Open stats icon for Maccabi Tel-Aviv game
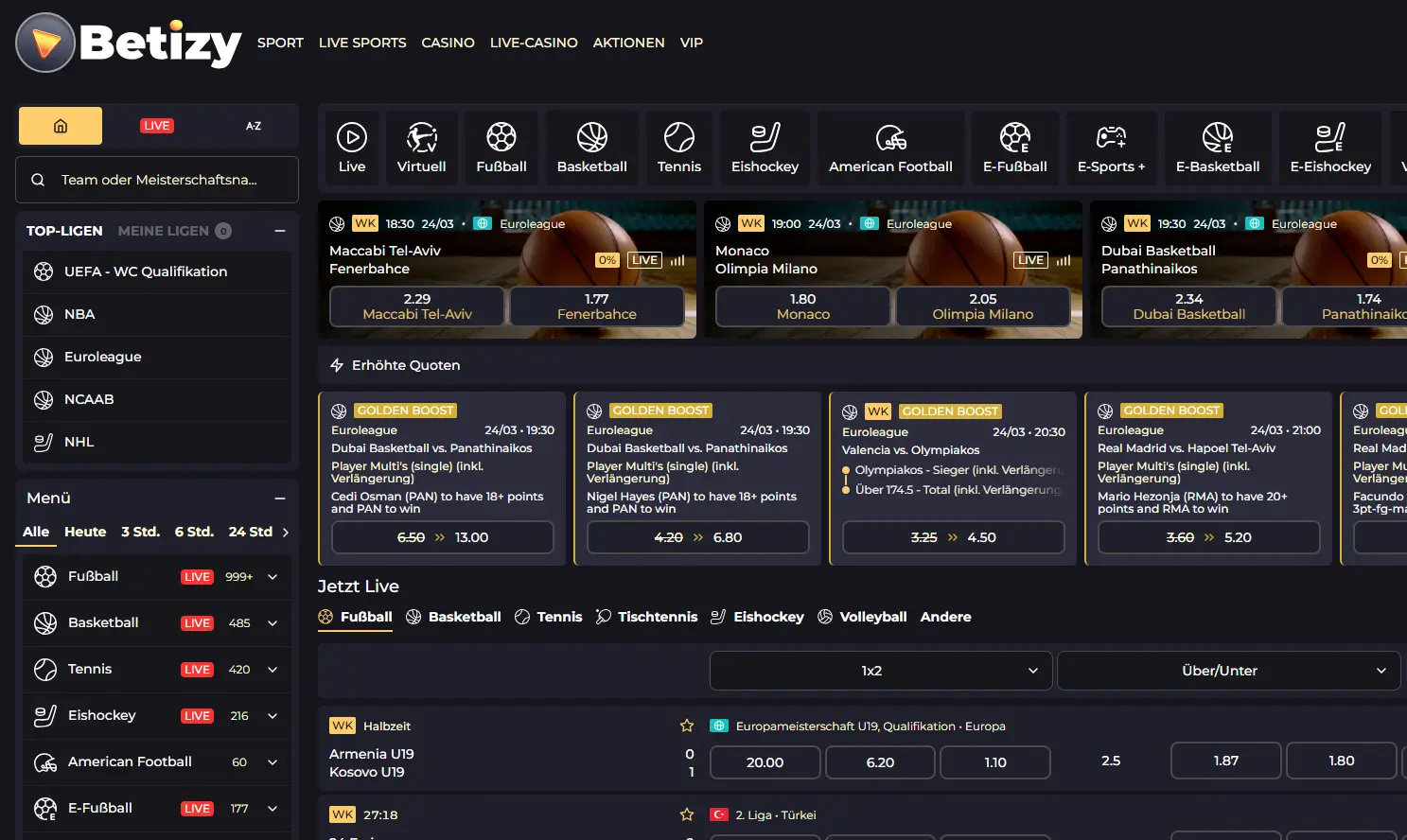 (x=677, y=260)
